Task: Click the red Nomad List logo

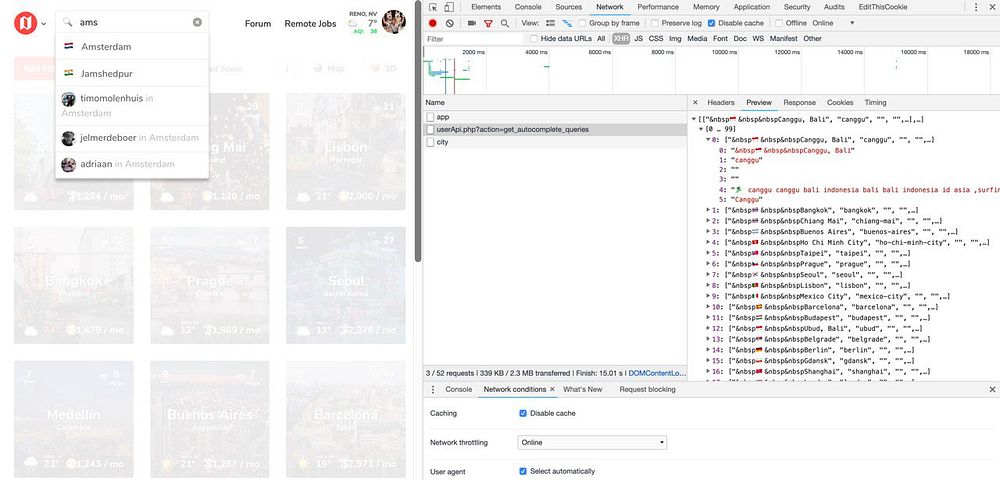Action: click(x=26, y=24)
